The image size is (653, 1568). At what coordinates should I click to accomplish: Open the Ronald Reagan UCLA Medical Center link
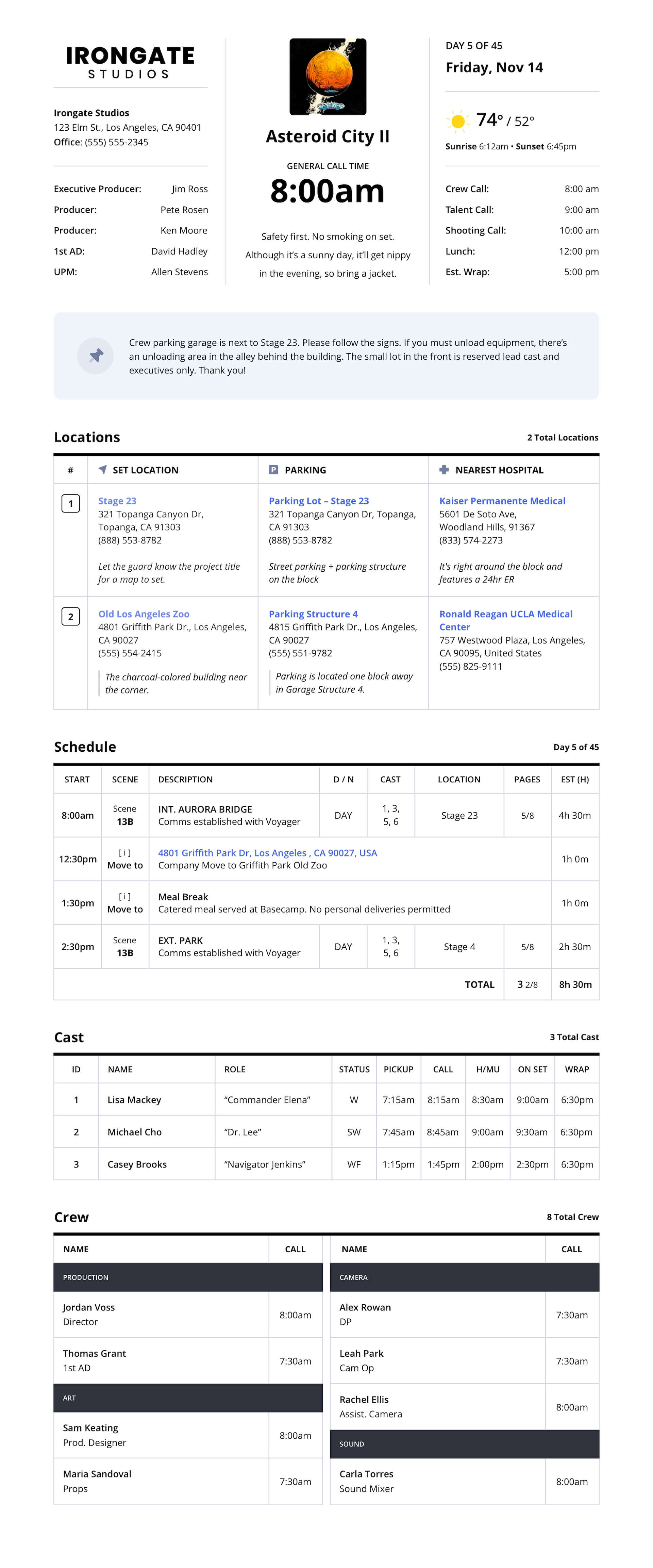(x=506, y=619)
